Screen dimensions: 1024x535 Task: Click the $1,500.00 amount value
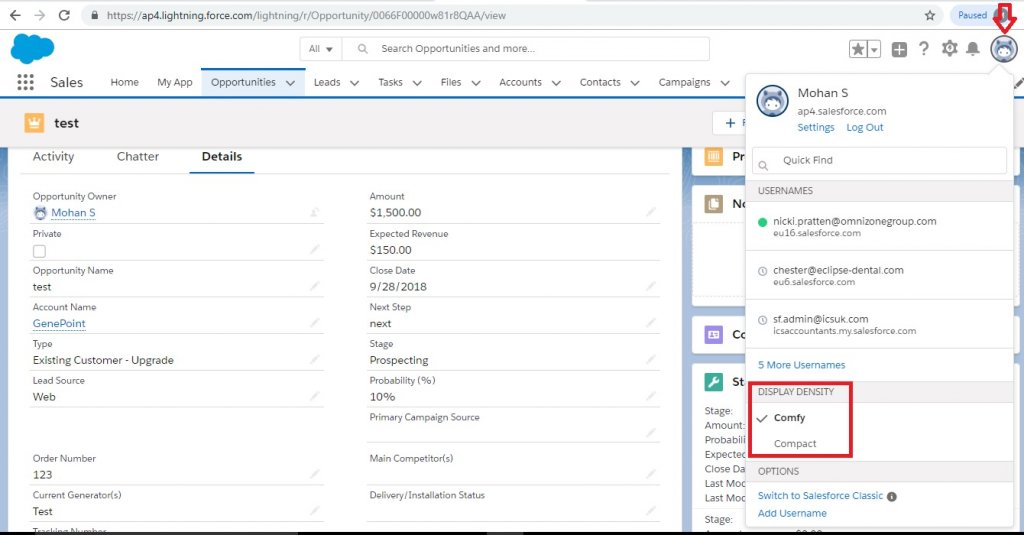click(x=395, y=213)
